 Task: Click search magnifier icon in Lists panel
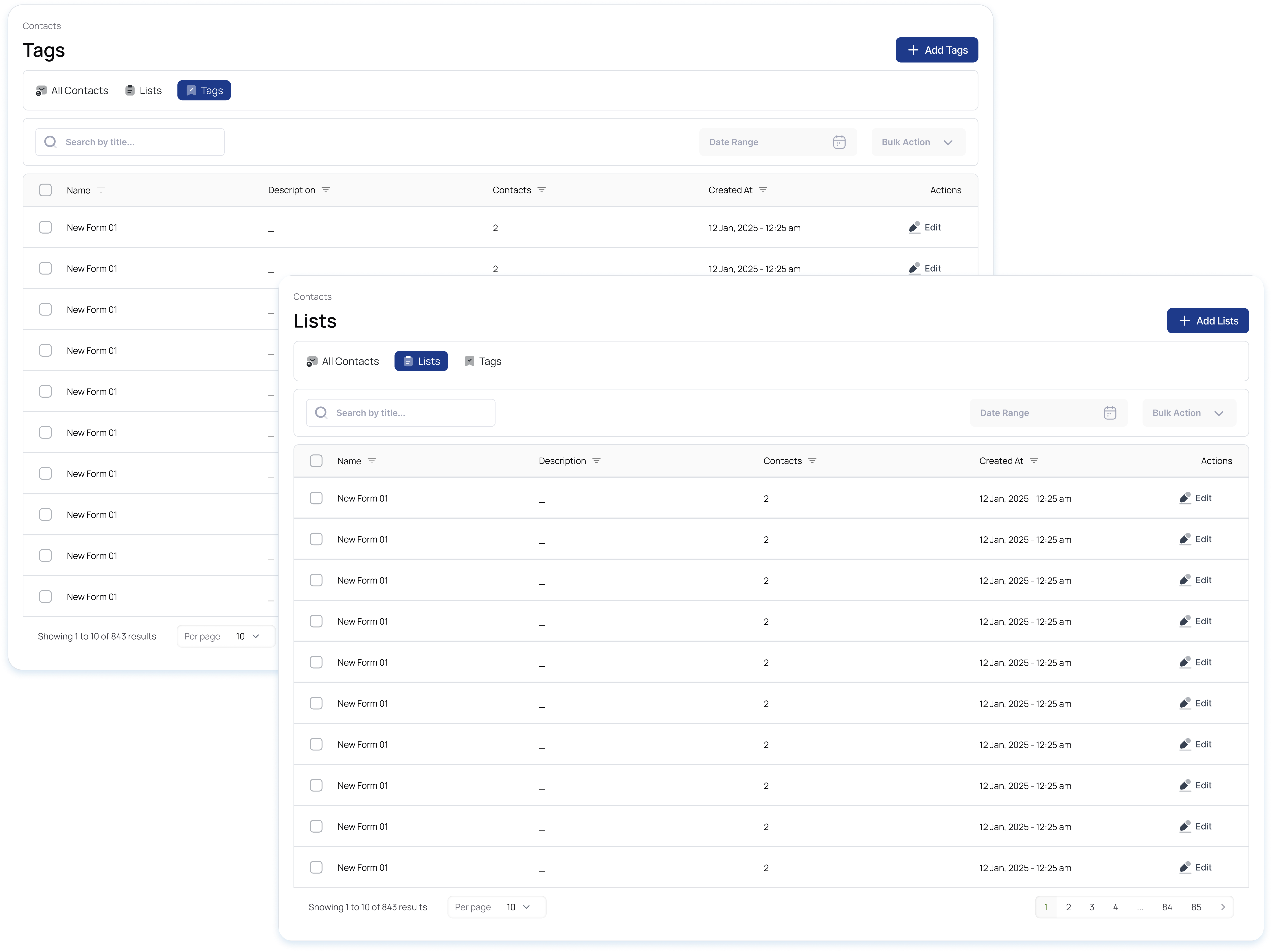coord(321,413)
